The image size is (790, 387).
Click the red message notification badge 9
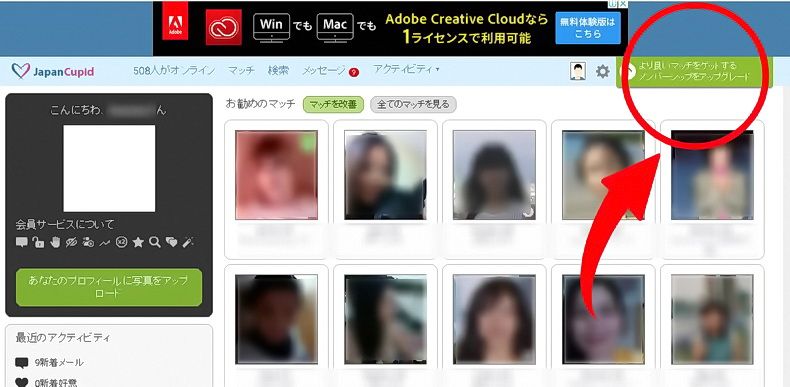point(354,72)
